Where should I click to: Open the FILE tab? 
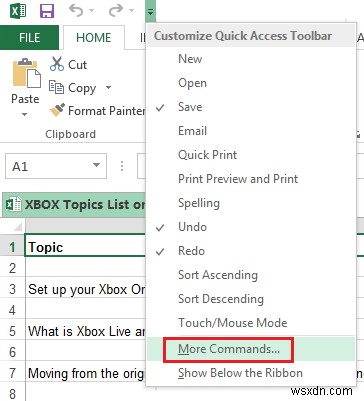click(29, 38)
